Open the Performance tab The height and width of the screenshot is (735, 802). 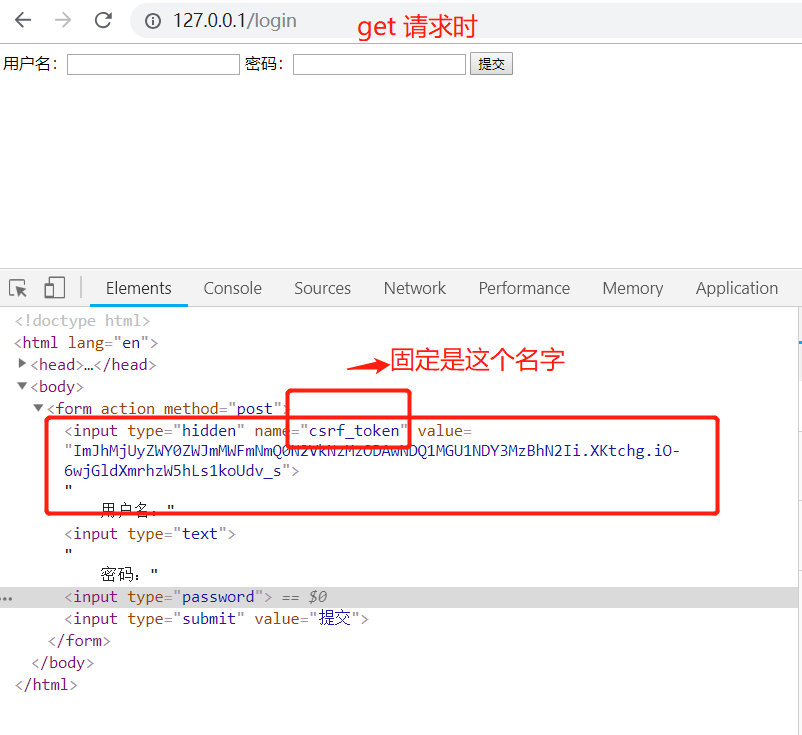click(524, 288)
